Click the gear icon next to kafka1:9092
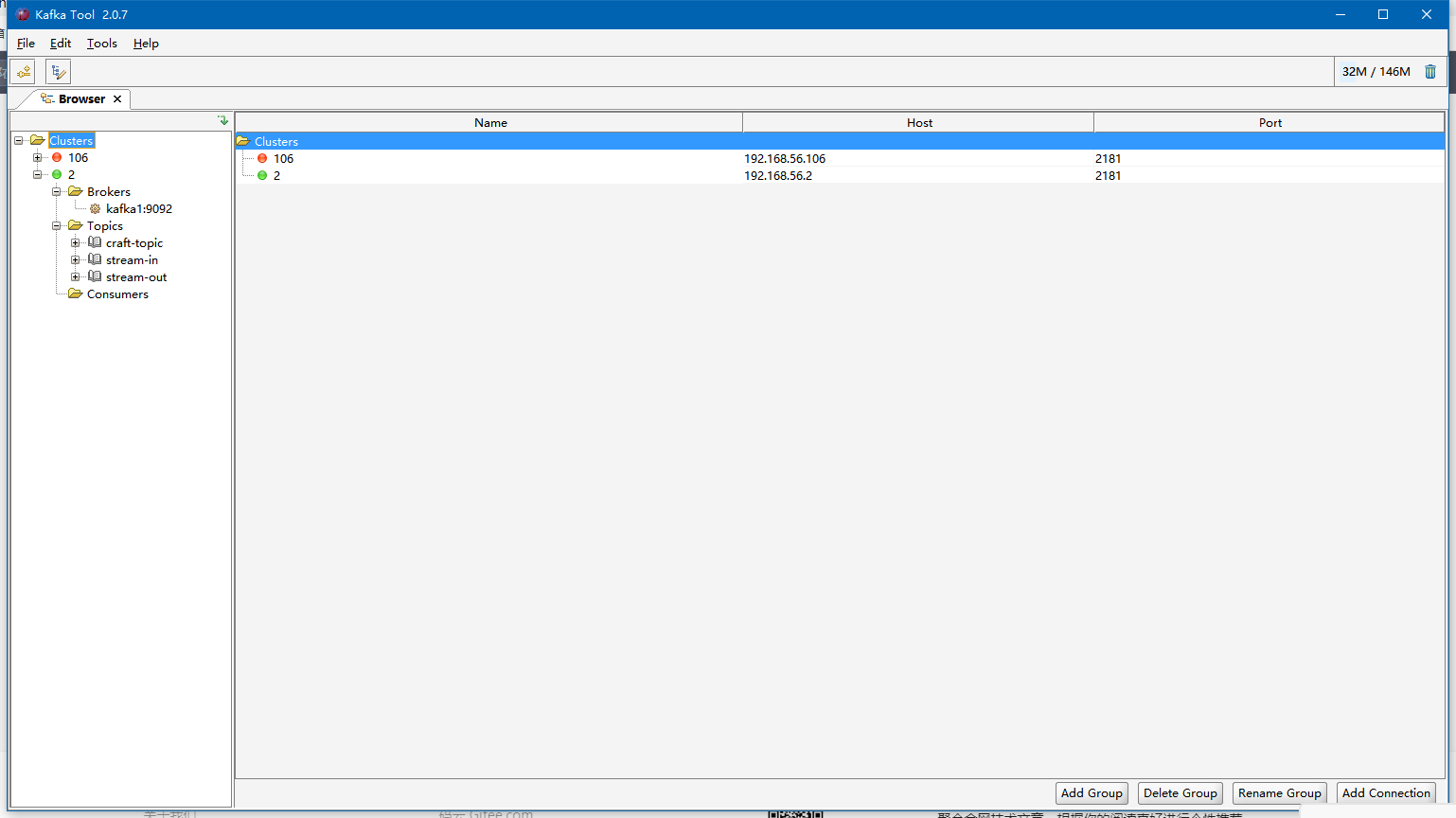Screen dimensions: 1456x818 (95, 209)
